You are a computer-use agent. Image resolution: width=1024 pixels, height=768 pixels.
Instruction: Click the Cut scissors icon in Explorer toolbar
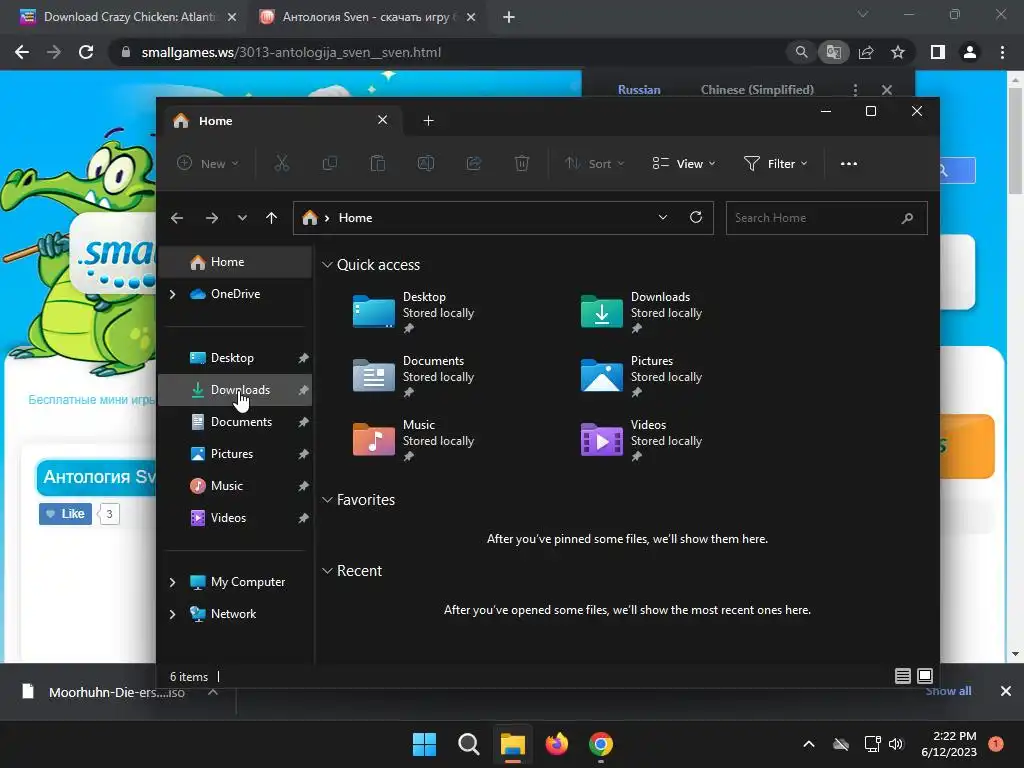coord(281,163)
